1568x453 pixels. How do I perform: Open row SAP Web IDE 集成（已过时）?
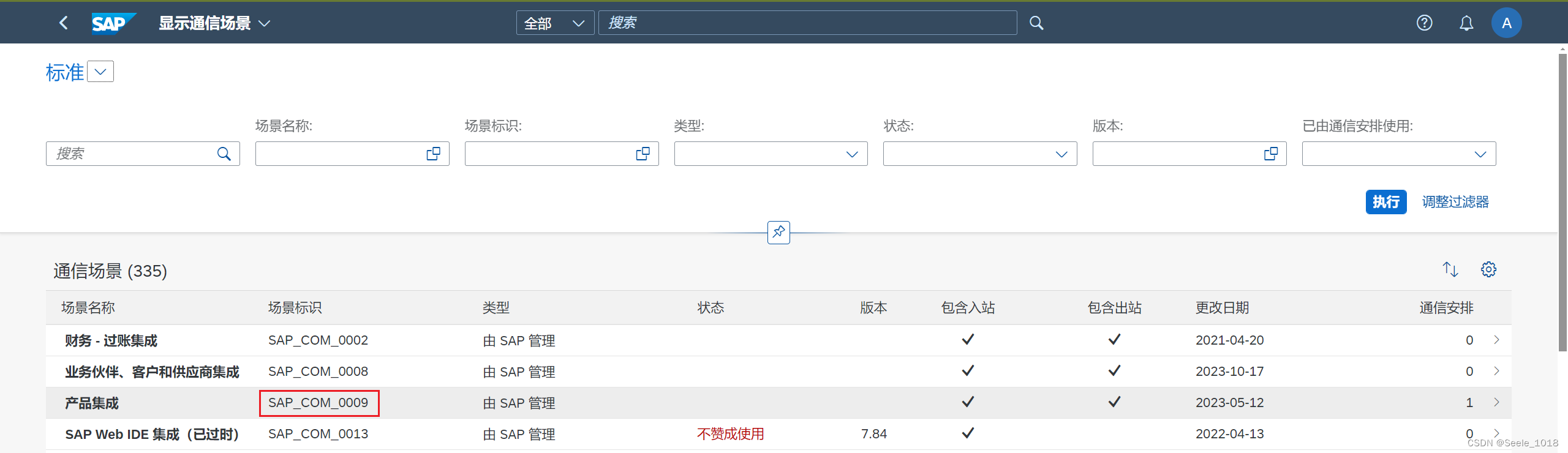pyautogui.click(x=778, y=434)
